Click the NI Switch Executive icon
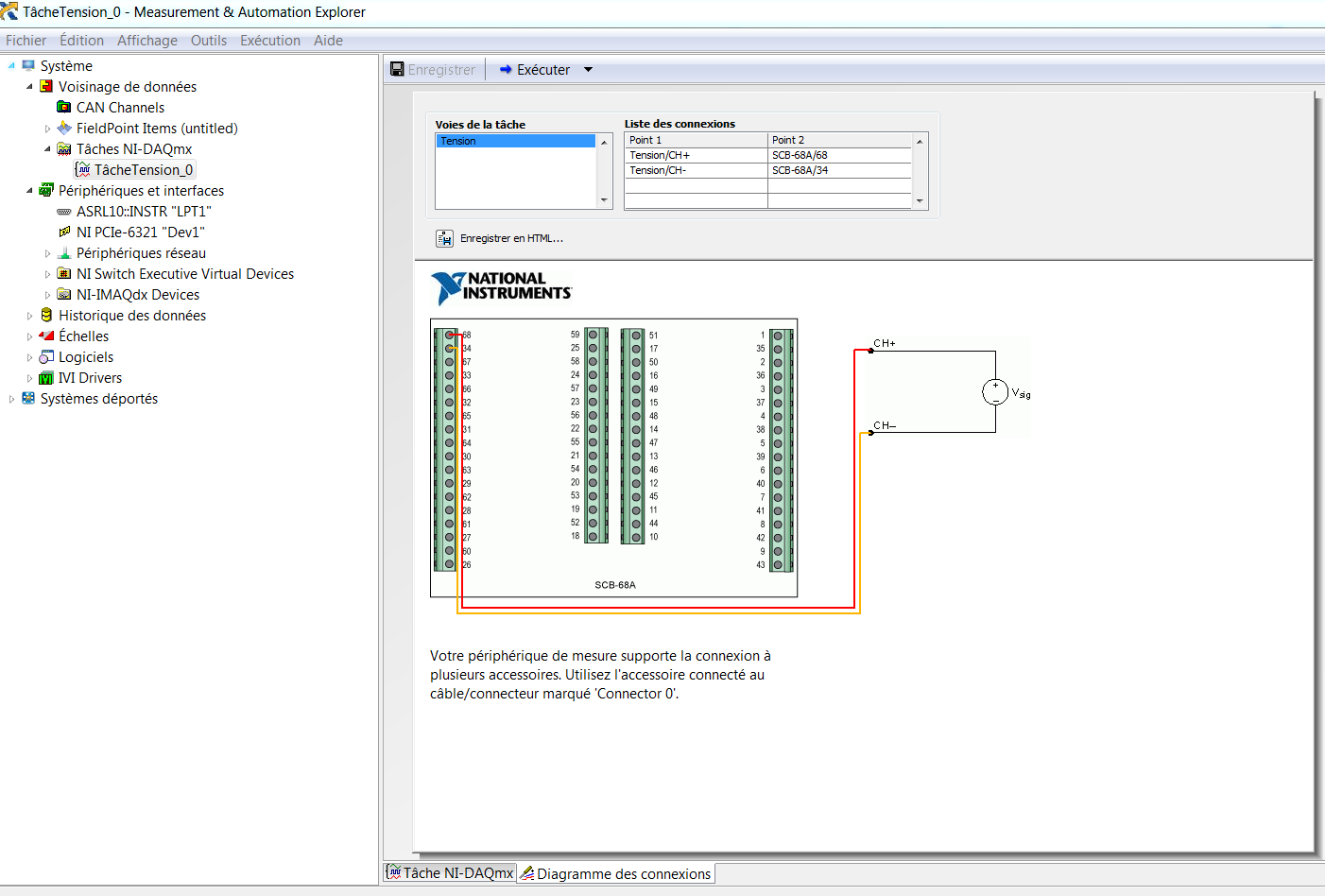The image size is (1325, 896). click(x=64, y=274)
